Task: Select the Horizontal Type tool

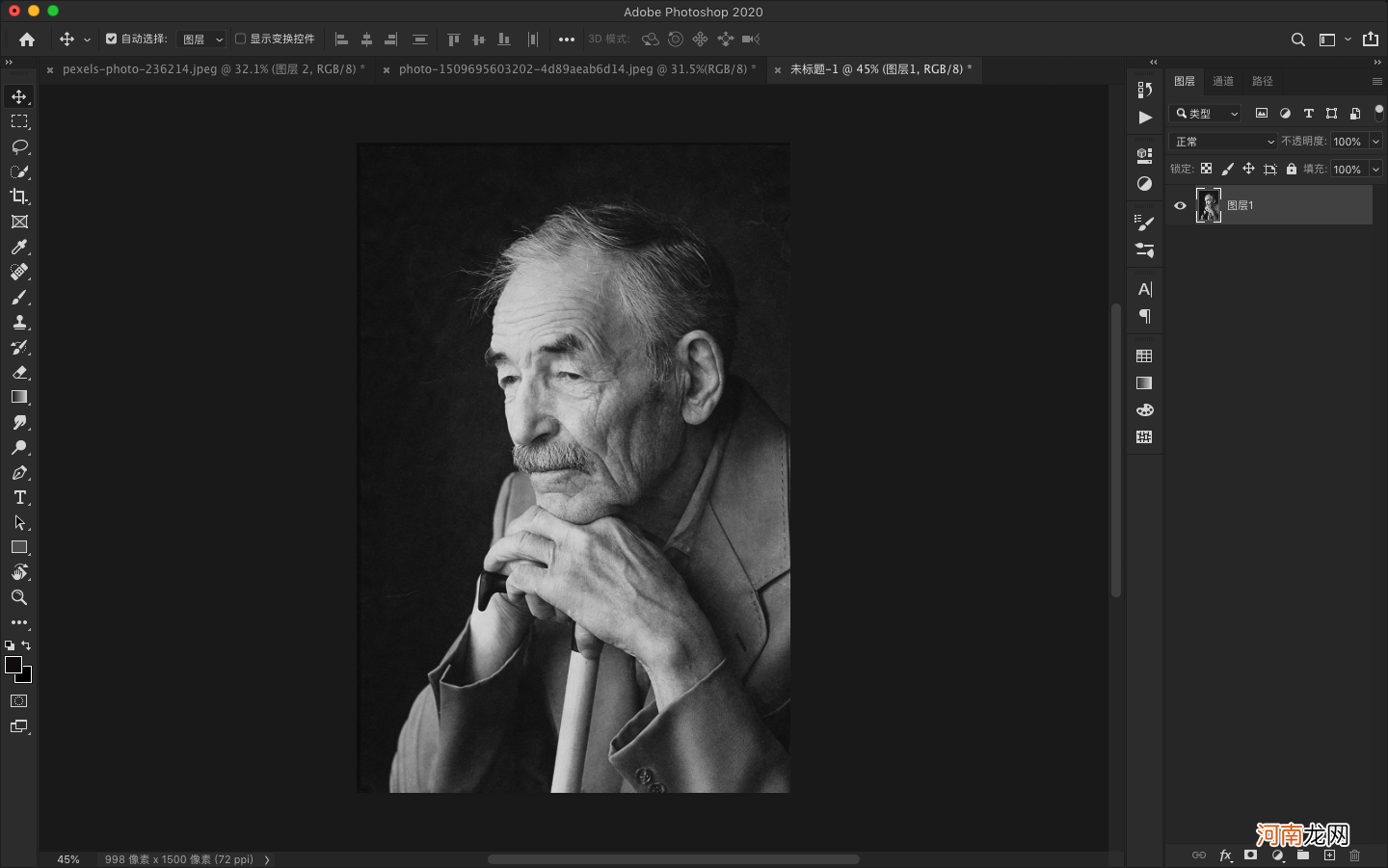Action: (19, 497)
